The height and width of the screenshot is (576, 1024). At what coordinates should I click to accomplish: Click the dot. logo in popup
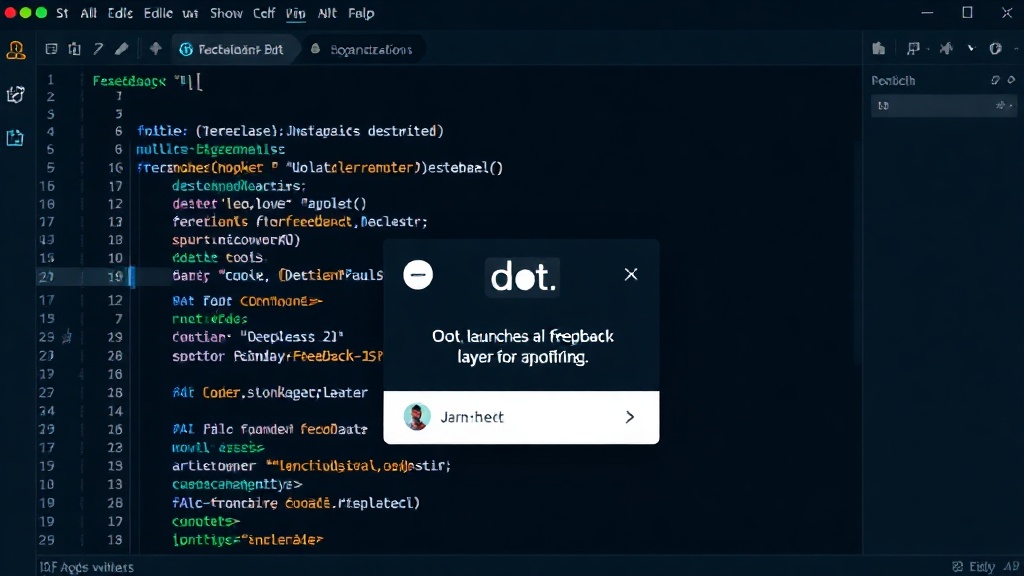[x=522, y=278]
